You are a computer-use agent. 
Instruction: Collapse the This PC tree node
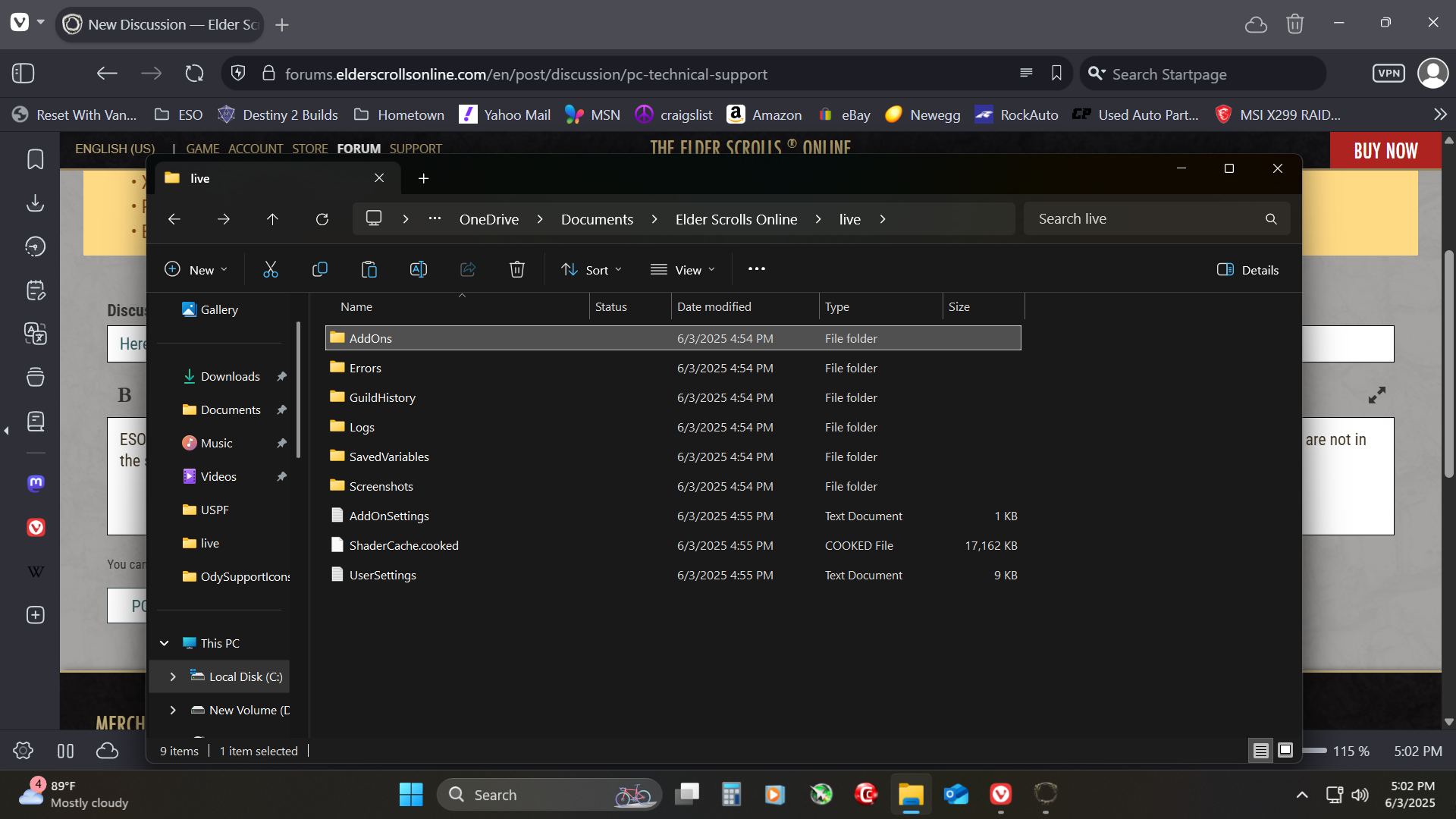tap(165, 643)
